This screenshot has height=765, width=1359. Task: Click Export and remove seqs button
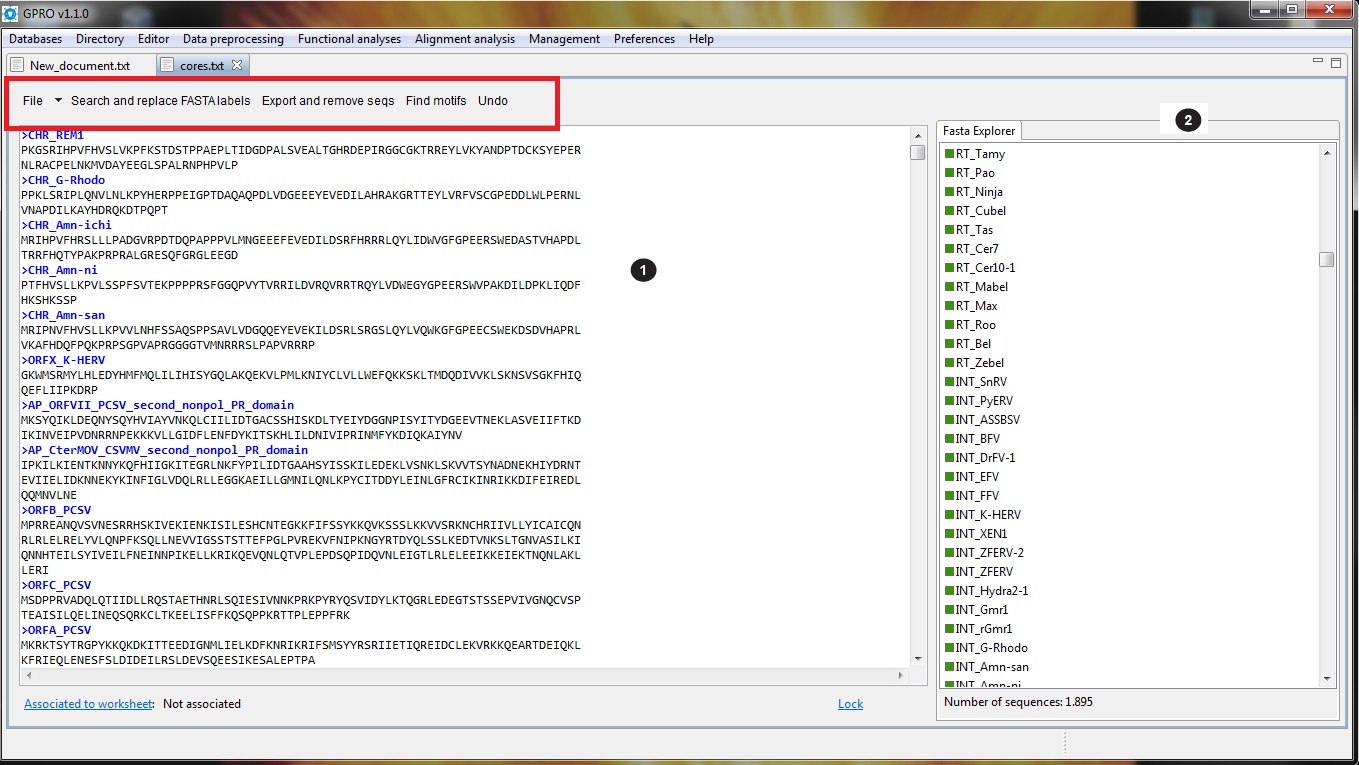click(x=328, y=101)
